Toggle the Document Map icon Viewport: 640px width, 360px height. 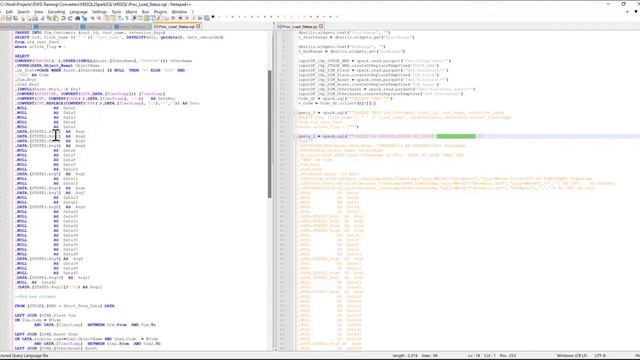pos(147,18)
